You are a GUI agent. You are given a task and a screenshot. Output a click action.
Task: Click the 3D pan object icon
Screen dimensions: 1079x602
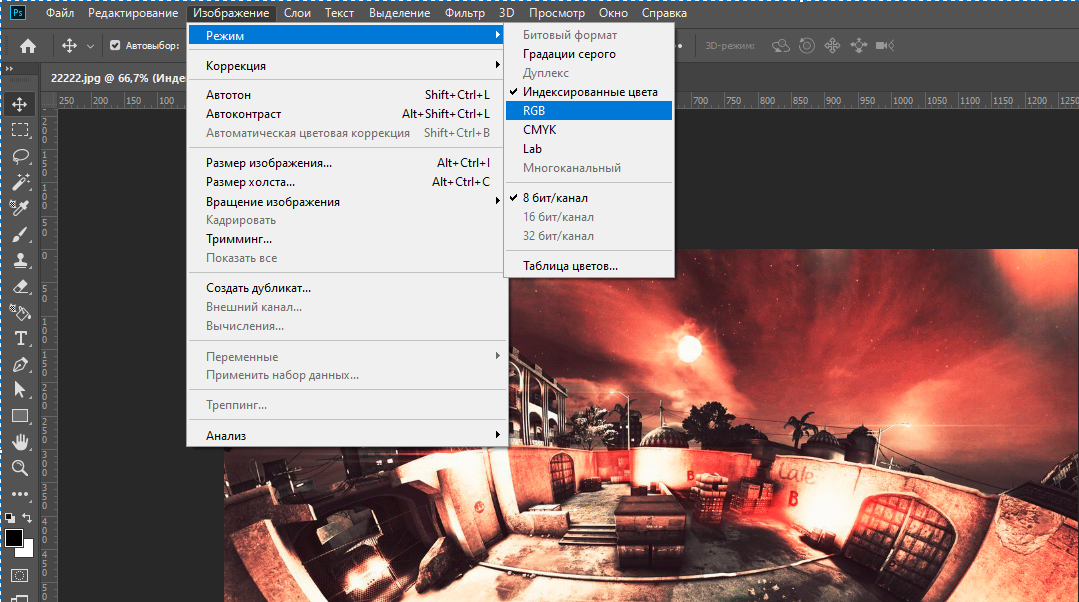[833, 46]
